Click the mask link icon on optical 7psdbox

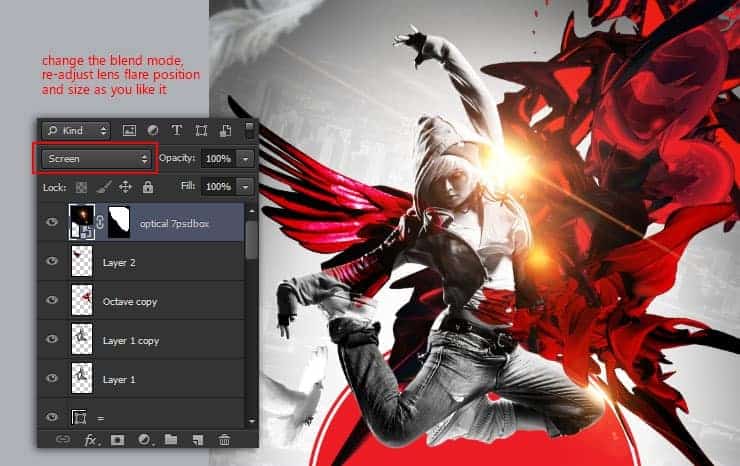coord(100,222)
